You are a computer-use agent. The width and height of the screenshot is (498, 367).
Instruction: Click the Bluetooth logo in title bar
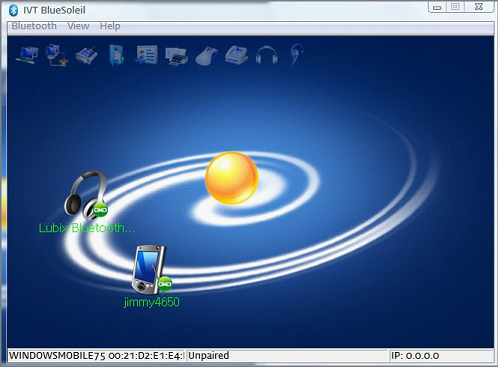tap(14, 10)
